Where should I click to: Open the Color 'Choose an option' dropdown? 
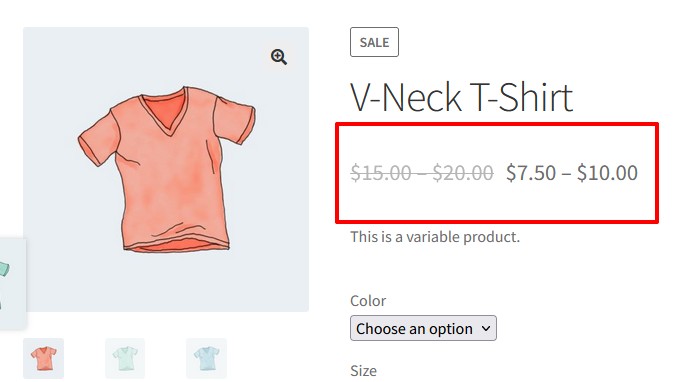[x=423, y=328]
